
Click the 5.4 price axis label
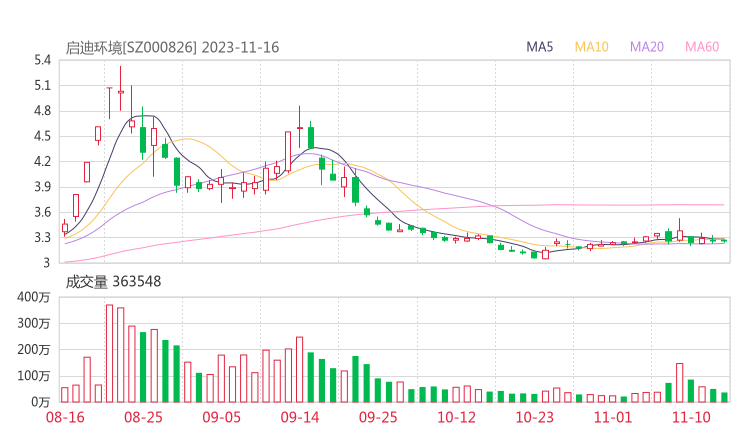[x=42, y=60]
